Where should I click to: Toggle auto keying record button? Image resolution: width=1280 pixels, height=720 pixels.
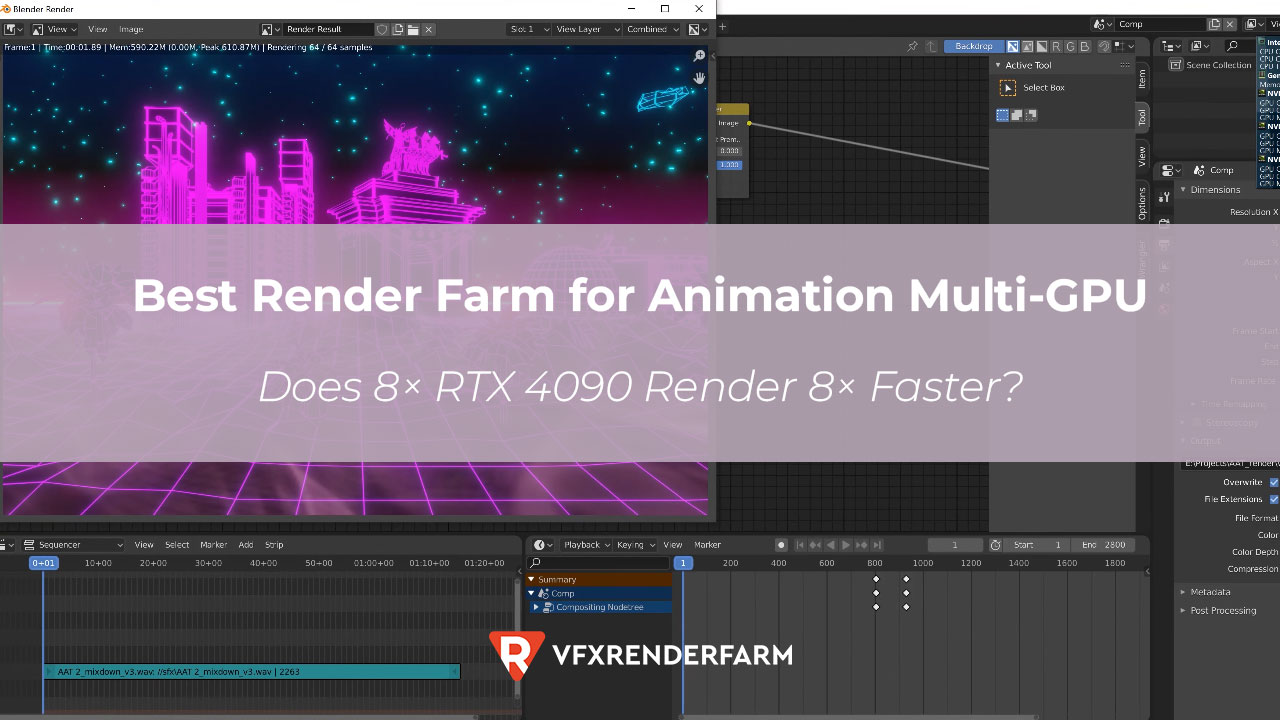pyautogui.click(x=781, y=545)
